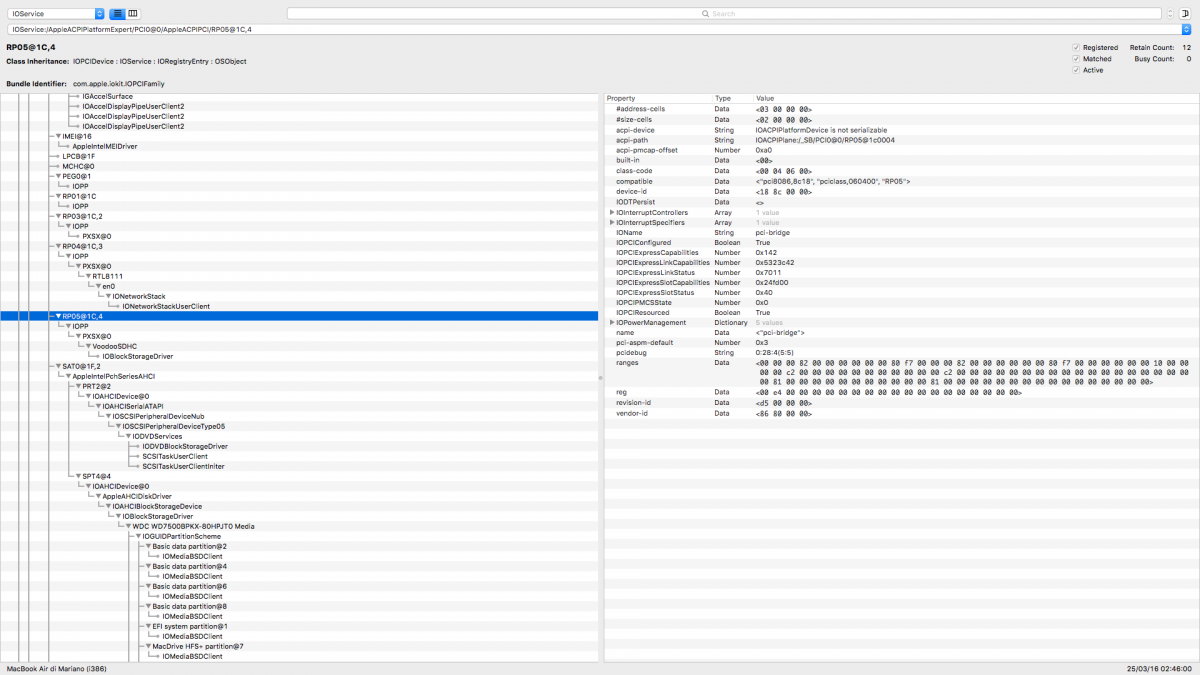Image resolution: width=1200 pixels, height=675 pixels.
Task: Select the RTL8111 network device entry
Action: 107,276
